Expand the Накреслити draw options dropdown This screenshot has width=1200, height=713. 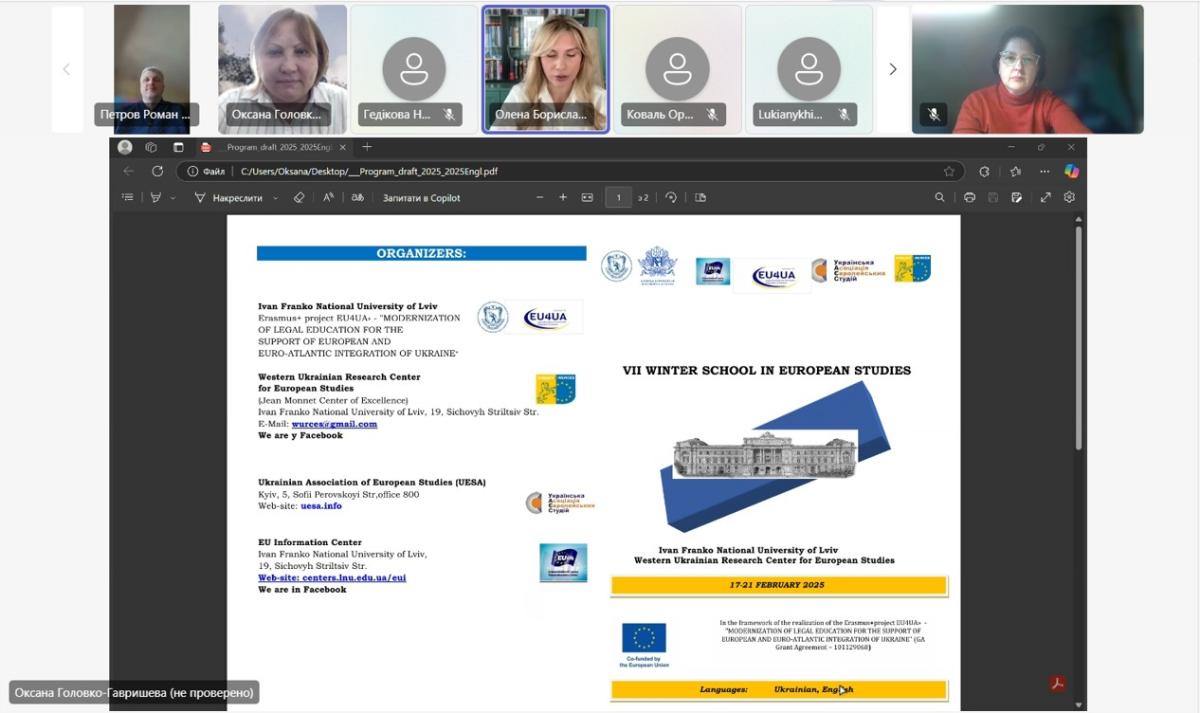click(276, 198)
